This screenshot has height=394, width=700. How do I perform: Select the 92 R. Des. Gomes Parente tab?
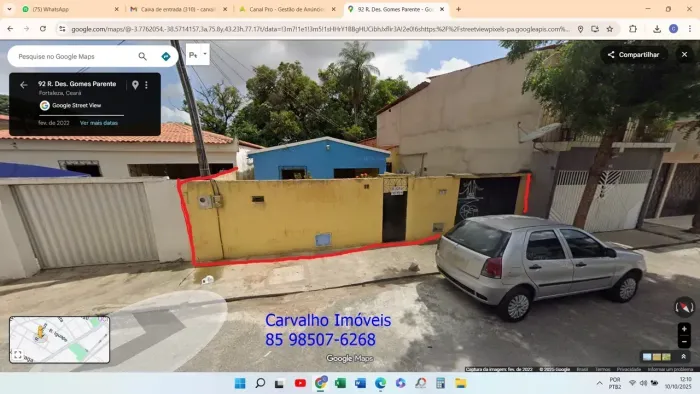point(396,9)
